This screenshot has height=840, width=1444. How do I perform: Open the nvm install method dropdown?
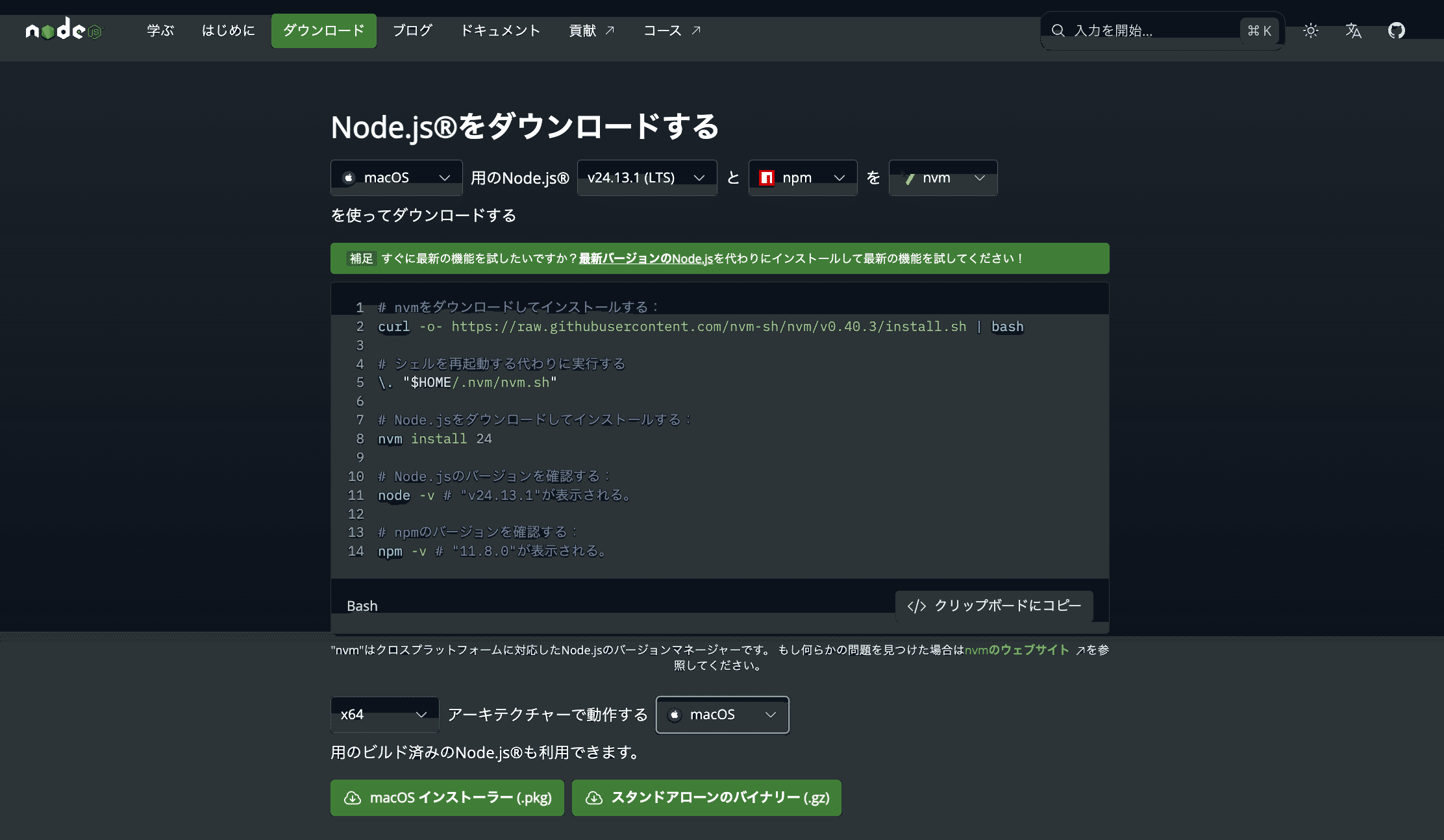pyautogui.click(x=943, y=177)
